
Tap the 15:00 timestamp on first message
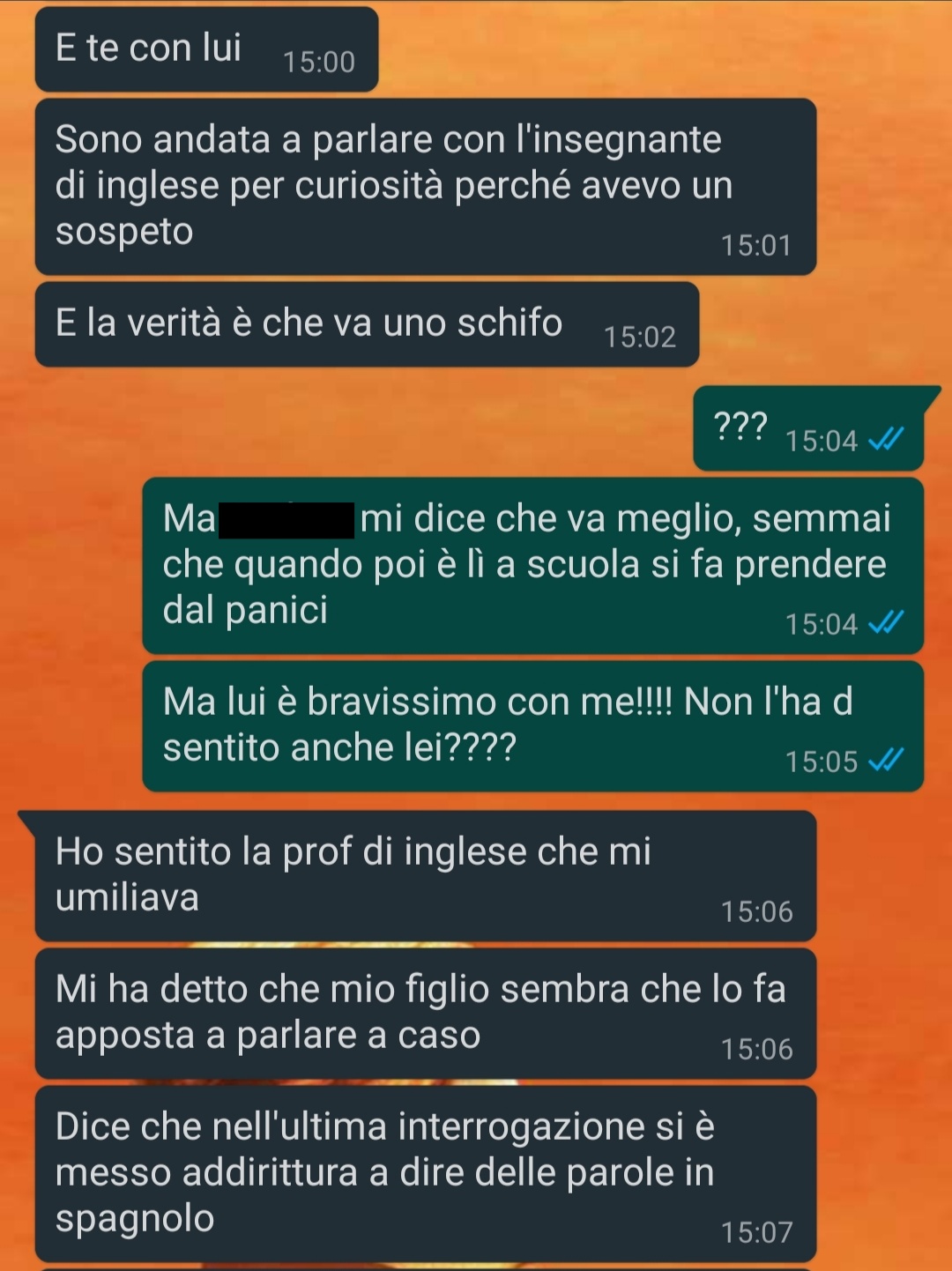(319, 62)
